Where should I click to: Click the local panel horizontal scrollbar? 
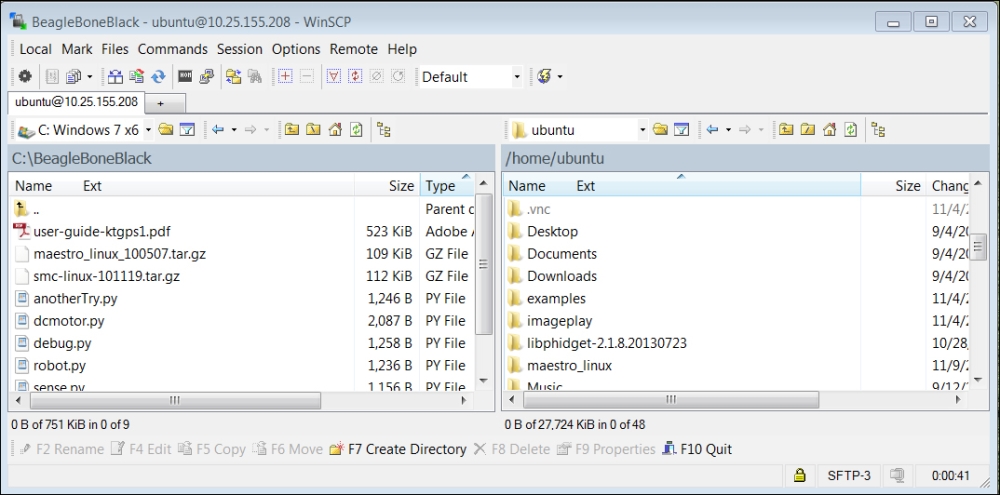pos(175,401)
